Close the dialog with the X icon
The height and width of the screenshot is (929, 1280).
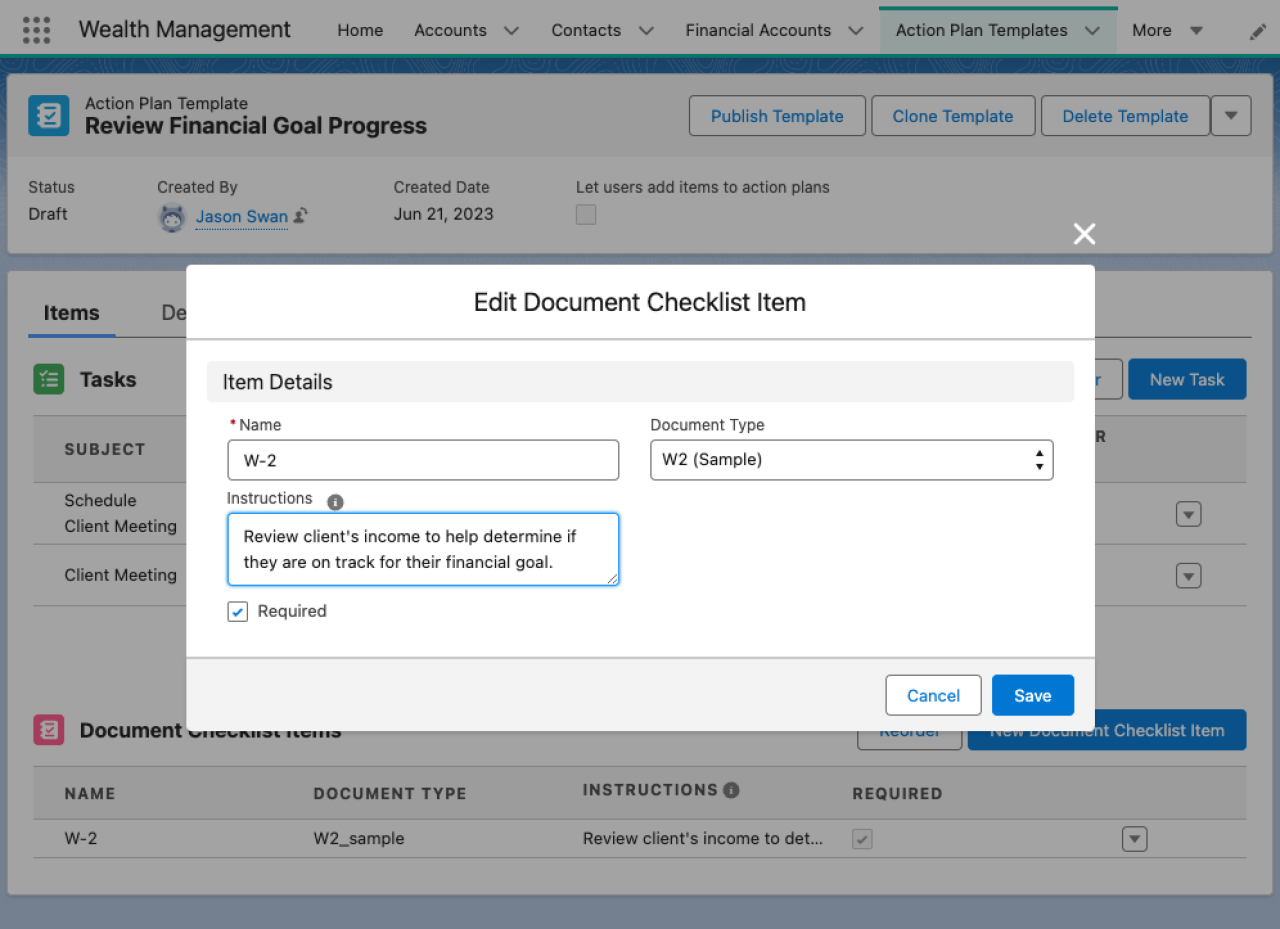pos(1084,234)
